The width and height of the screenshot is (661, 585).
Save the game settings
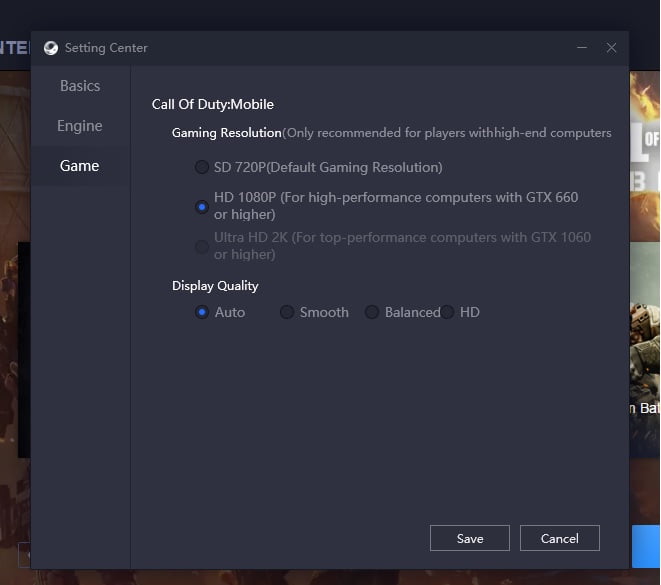470,538
